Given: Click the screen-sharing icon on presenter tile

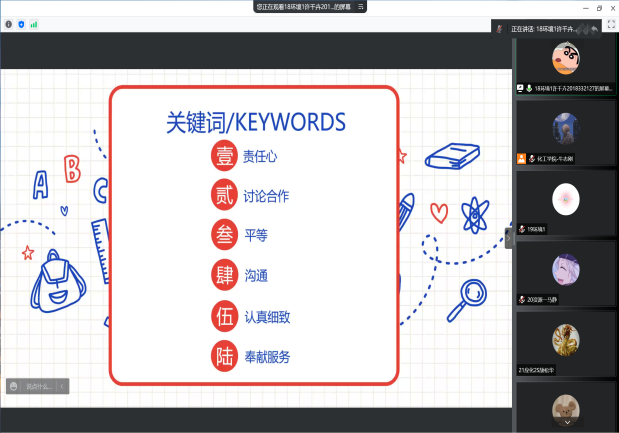Looking at the screenshot, I should [520, 88].
